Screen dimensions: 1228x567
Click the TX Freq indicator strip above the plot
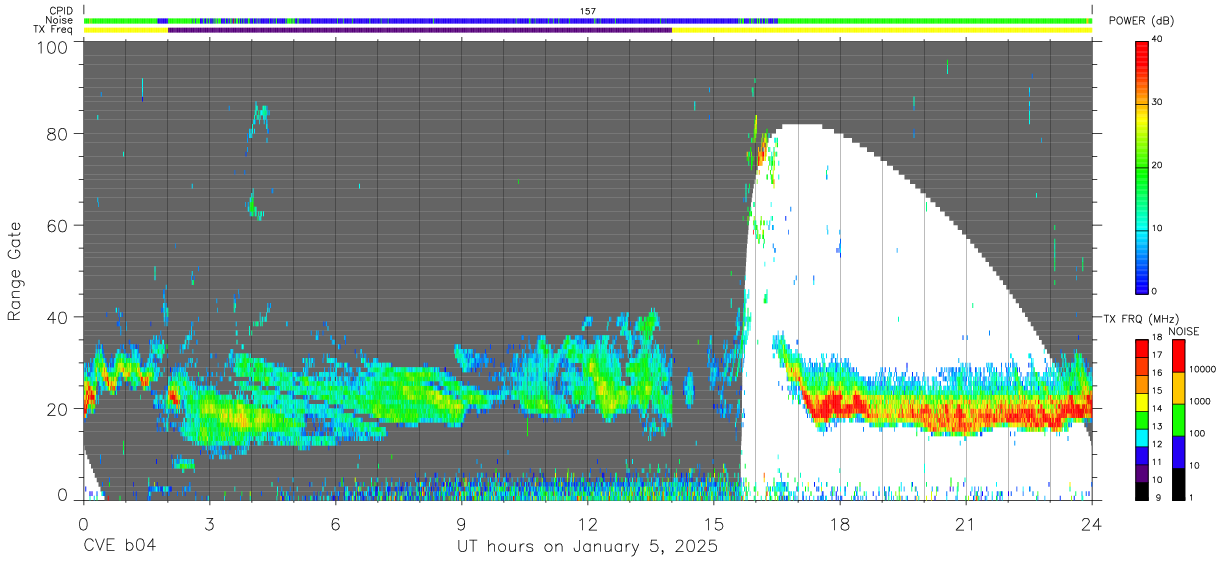pyautogui.click(x=588, y=30)
